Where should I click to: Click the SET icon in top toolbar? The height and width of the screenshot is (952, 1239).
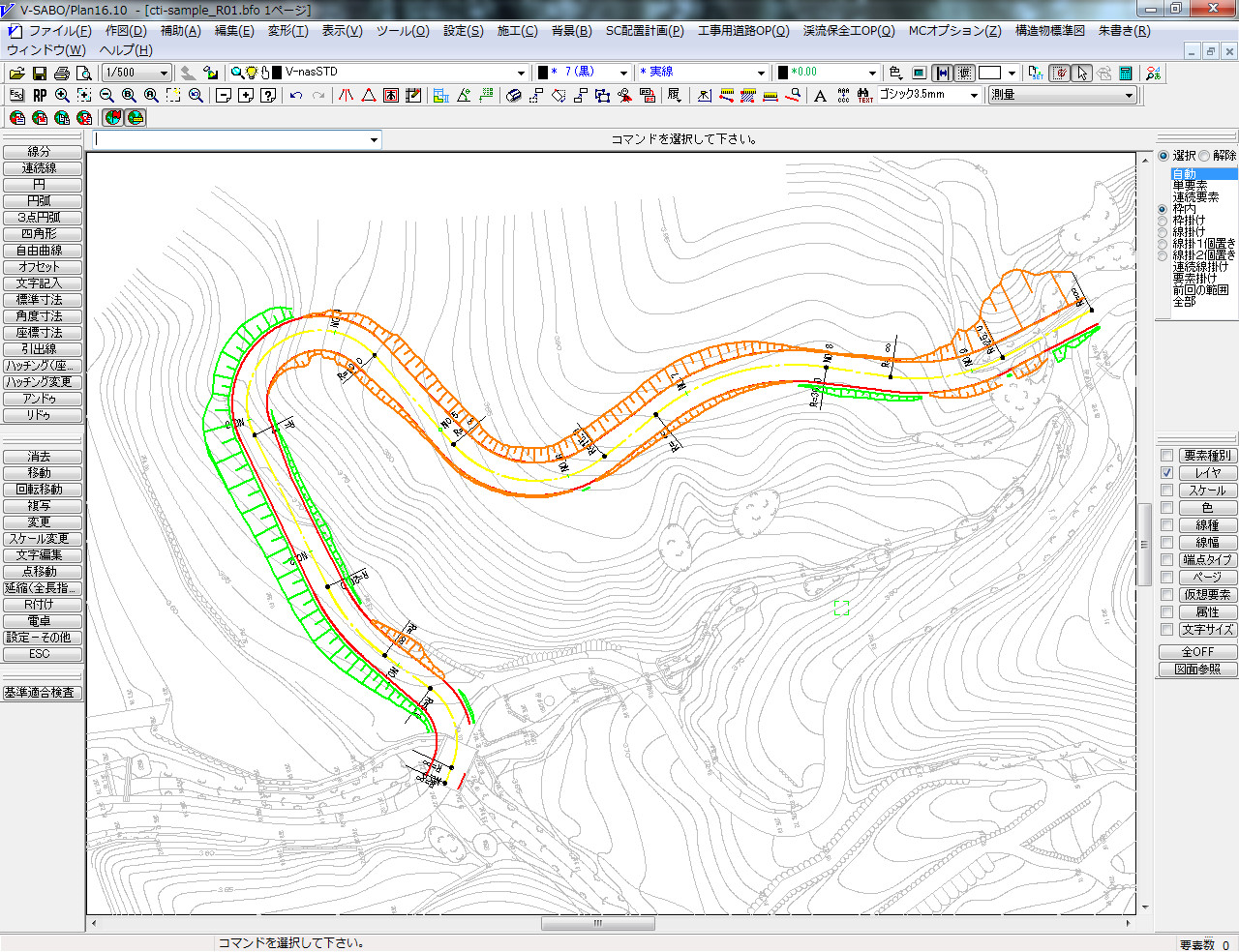pyautogui.click(x=1036, y=73)
